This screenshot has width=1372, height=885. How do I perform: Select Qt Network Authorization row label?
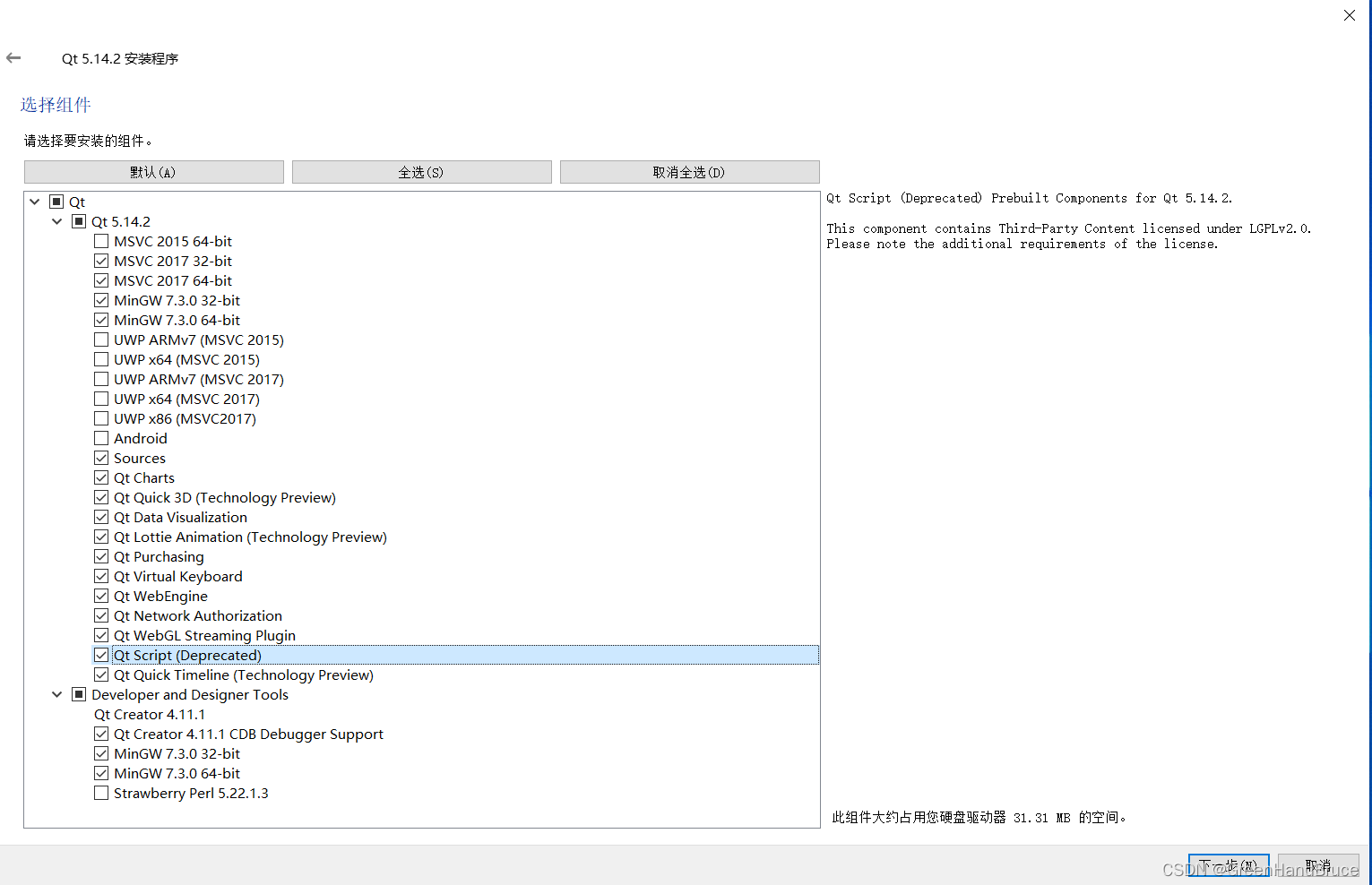tap(198, 615)
